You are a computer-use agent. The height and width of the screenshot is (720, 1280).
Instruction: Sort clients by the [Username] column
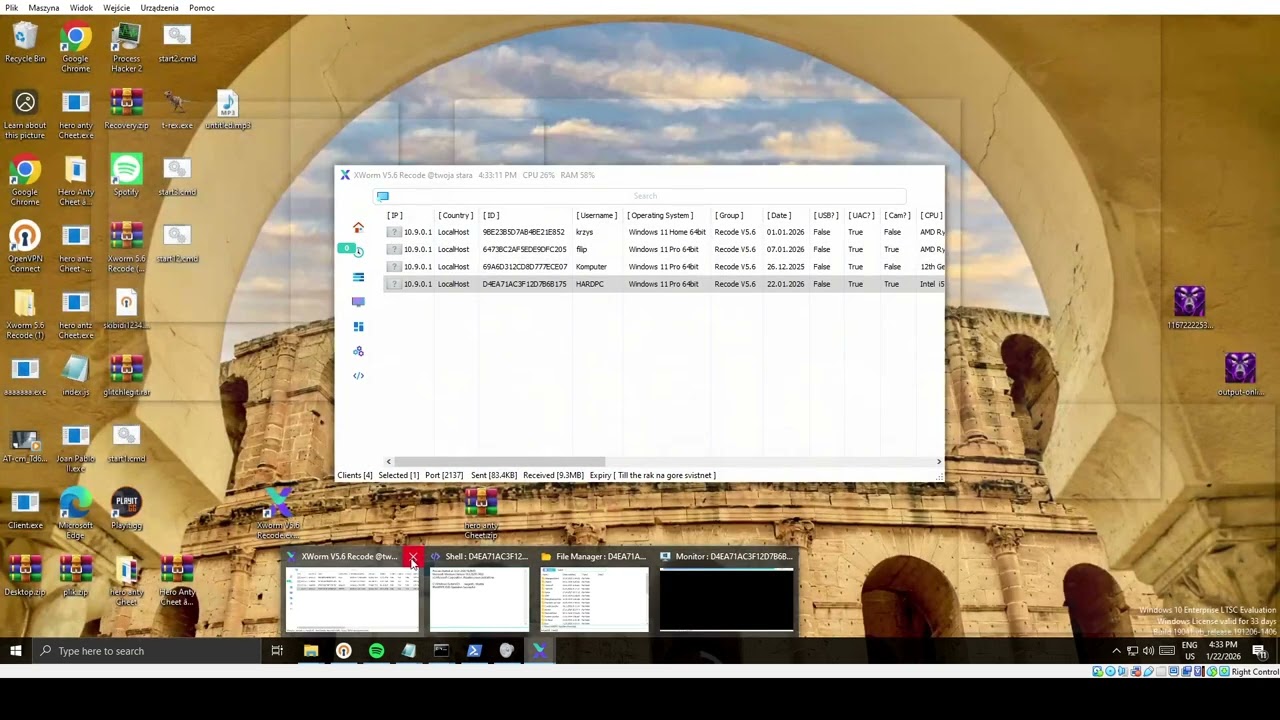pos(596,215)
